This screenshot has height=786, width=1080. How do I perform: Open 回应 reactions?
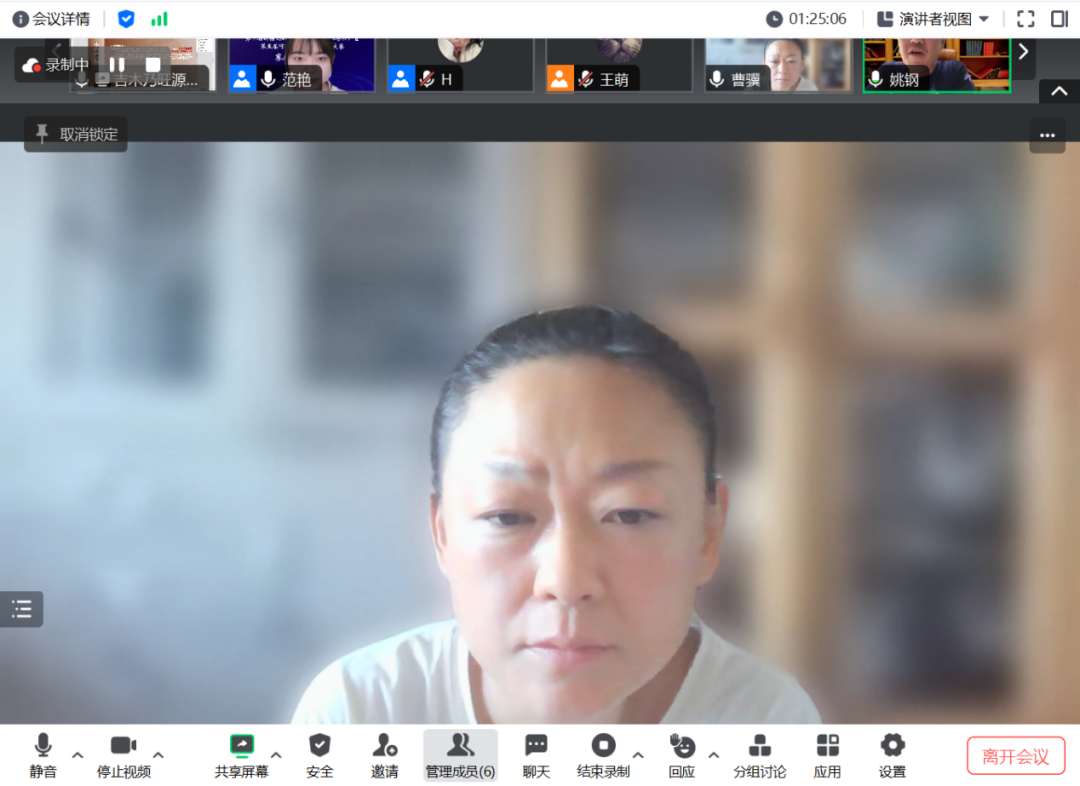(x=682, y=755)
